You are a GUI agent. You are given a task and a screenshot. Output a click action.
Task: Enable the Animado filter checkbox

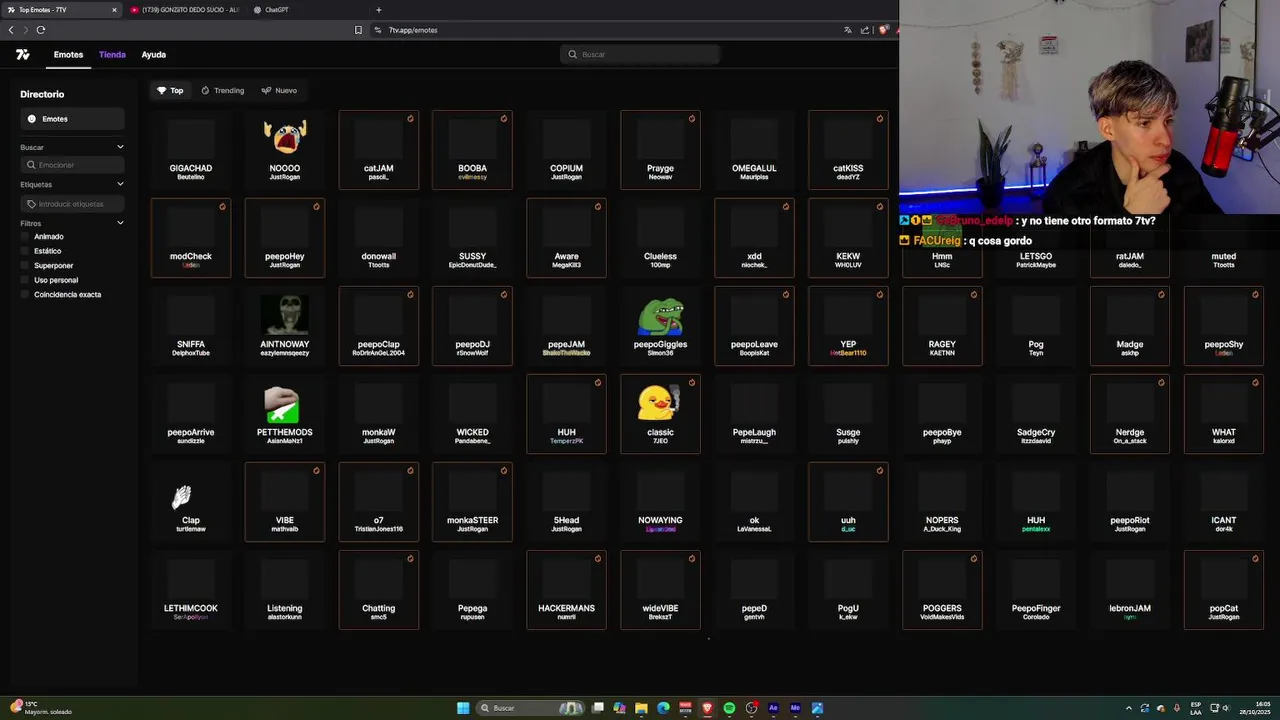[25, 237]
